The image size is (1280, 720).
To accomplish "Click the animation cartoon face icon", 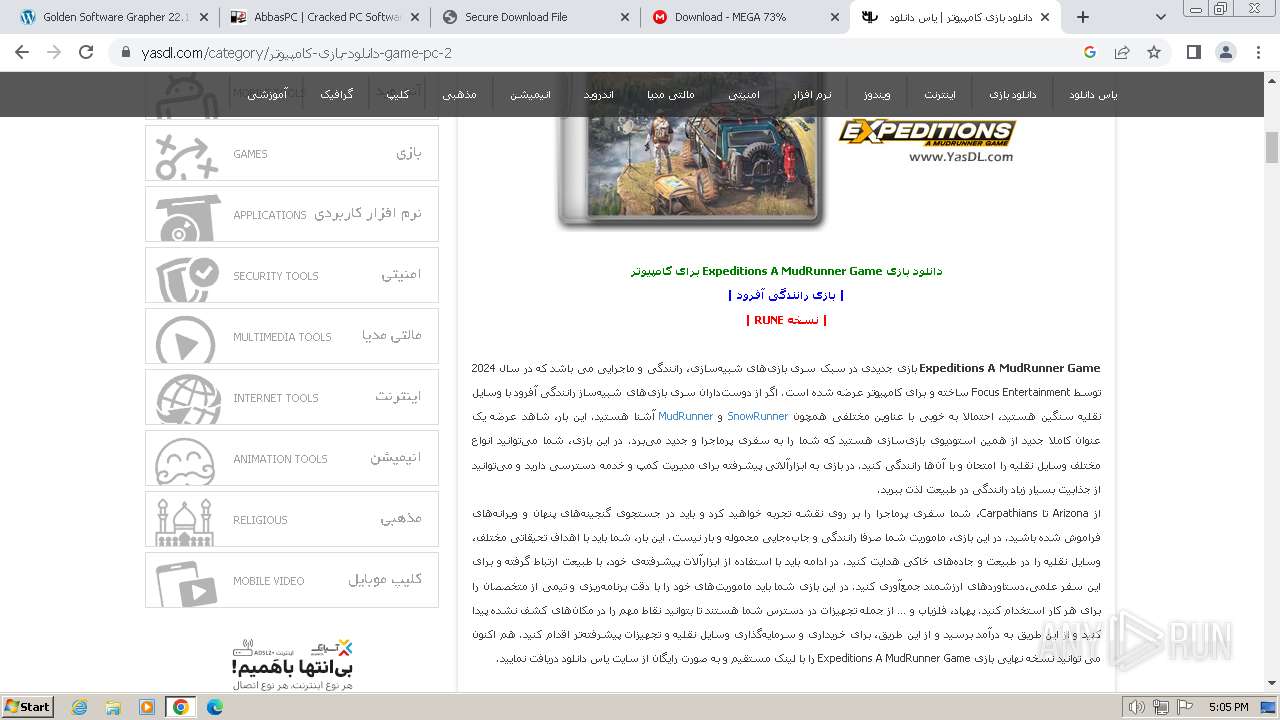I will pos(185,461).
